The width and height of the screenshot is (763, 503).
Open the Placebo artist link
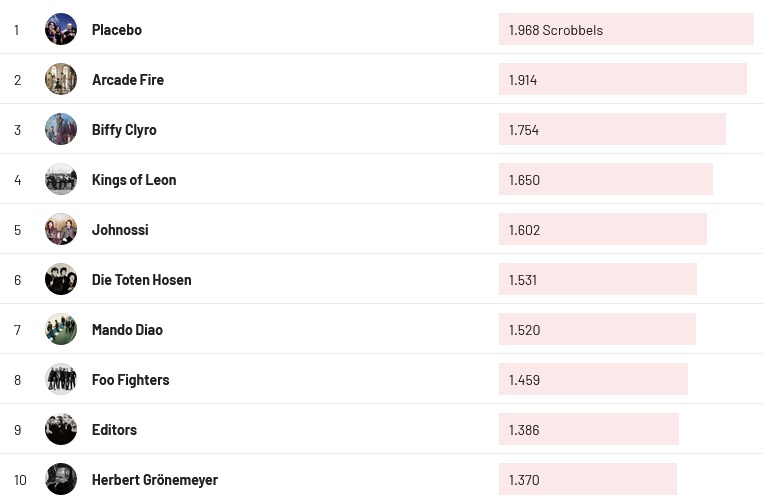(117, 30)
